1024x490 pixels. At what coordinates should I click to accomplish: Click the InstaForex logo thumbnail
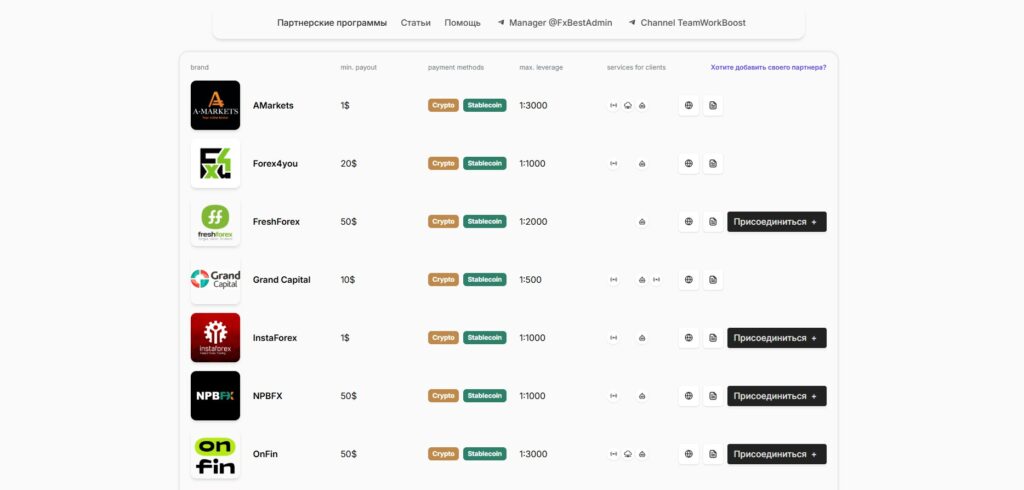[x=216, y=338]
